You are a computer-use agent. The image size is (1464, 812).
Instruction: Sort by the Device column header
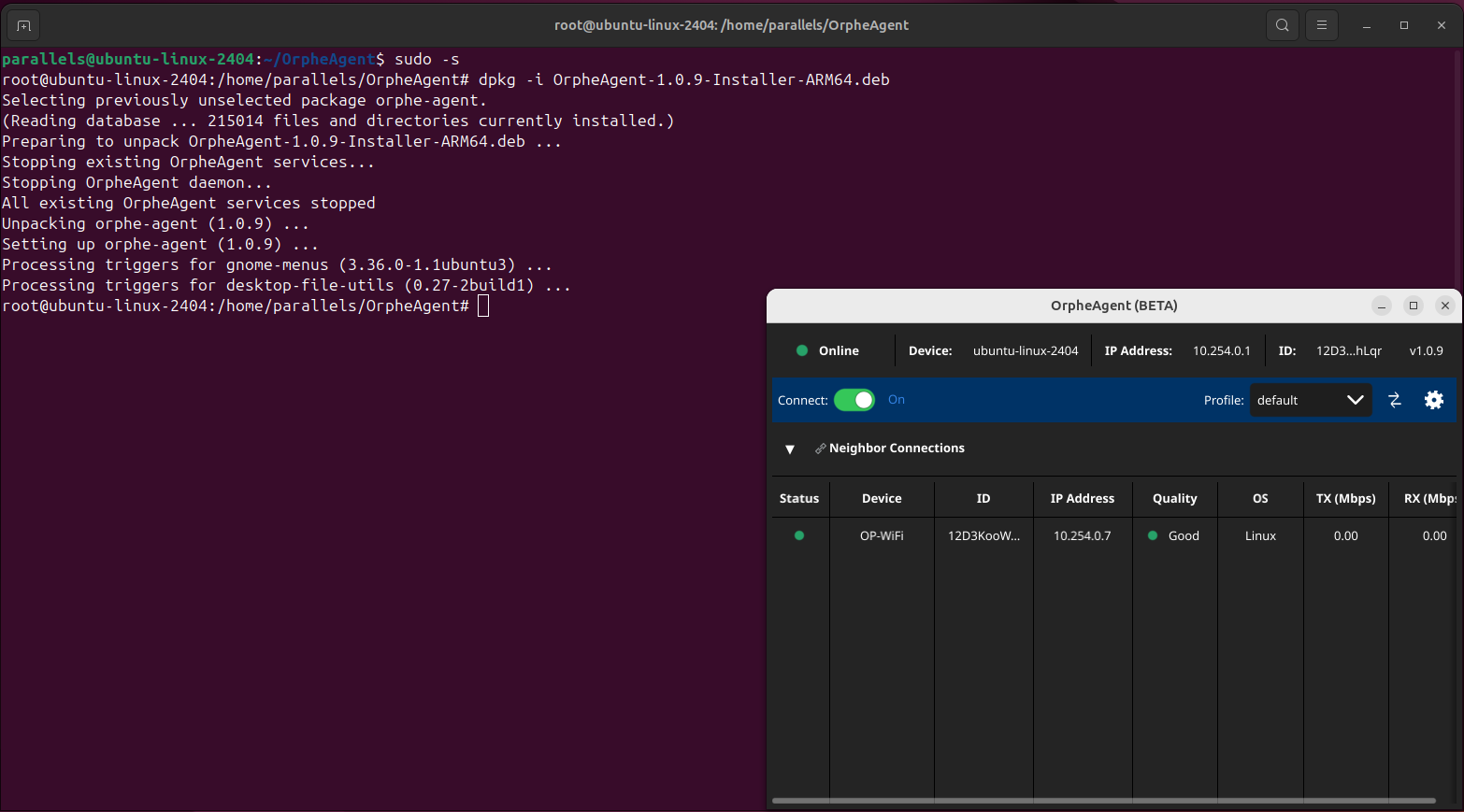881,498
